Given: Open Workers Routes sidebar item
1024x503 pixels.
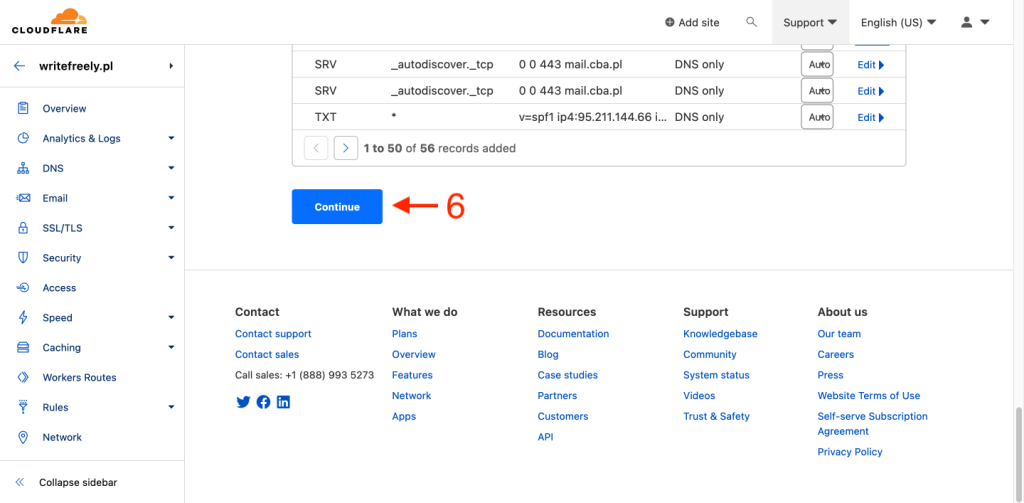Looking at the screenshot, I should tap(79, 377).
